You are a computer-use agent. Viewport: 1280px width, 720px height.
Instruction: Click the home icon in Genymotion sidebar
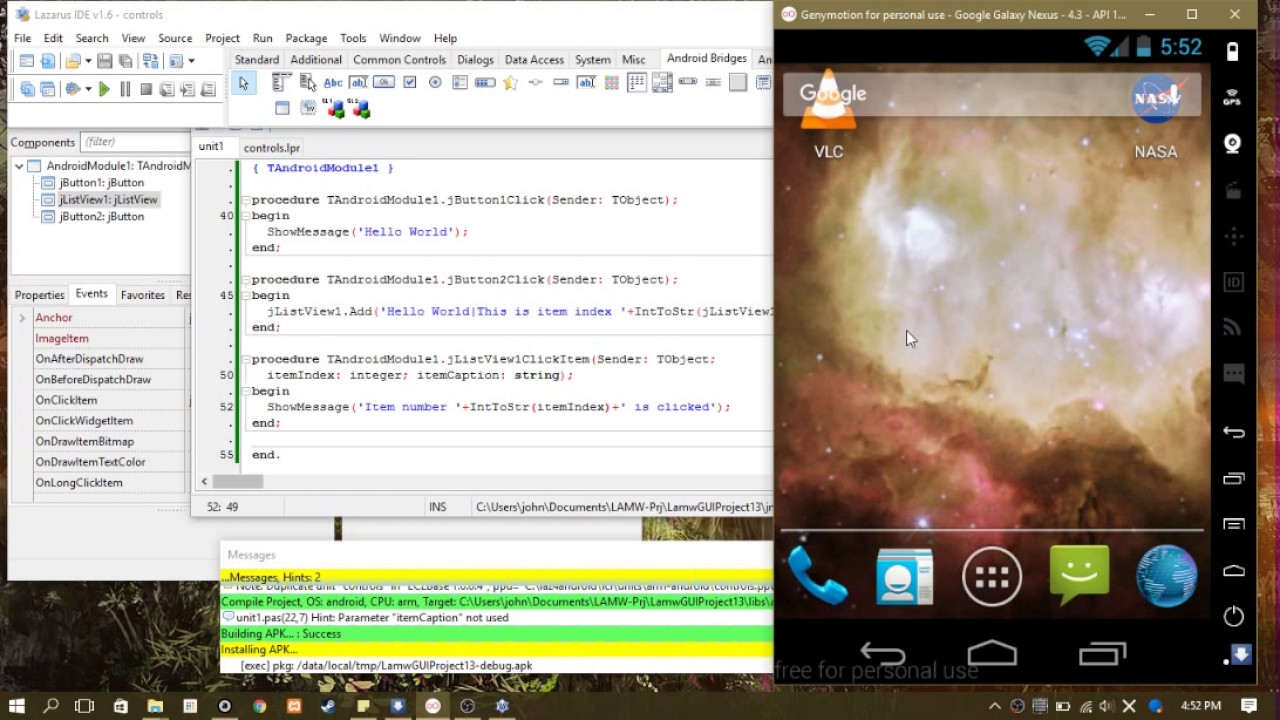pos(1233,570)
